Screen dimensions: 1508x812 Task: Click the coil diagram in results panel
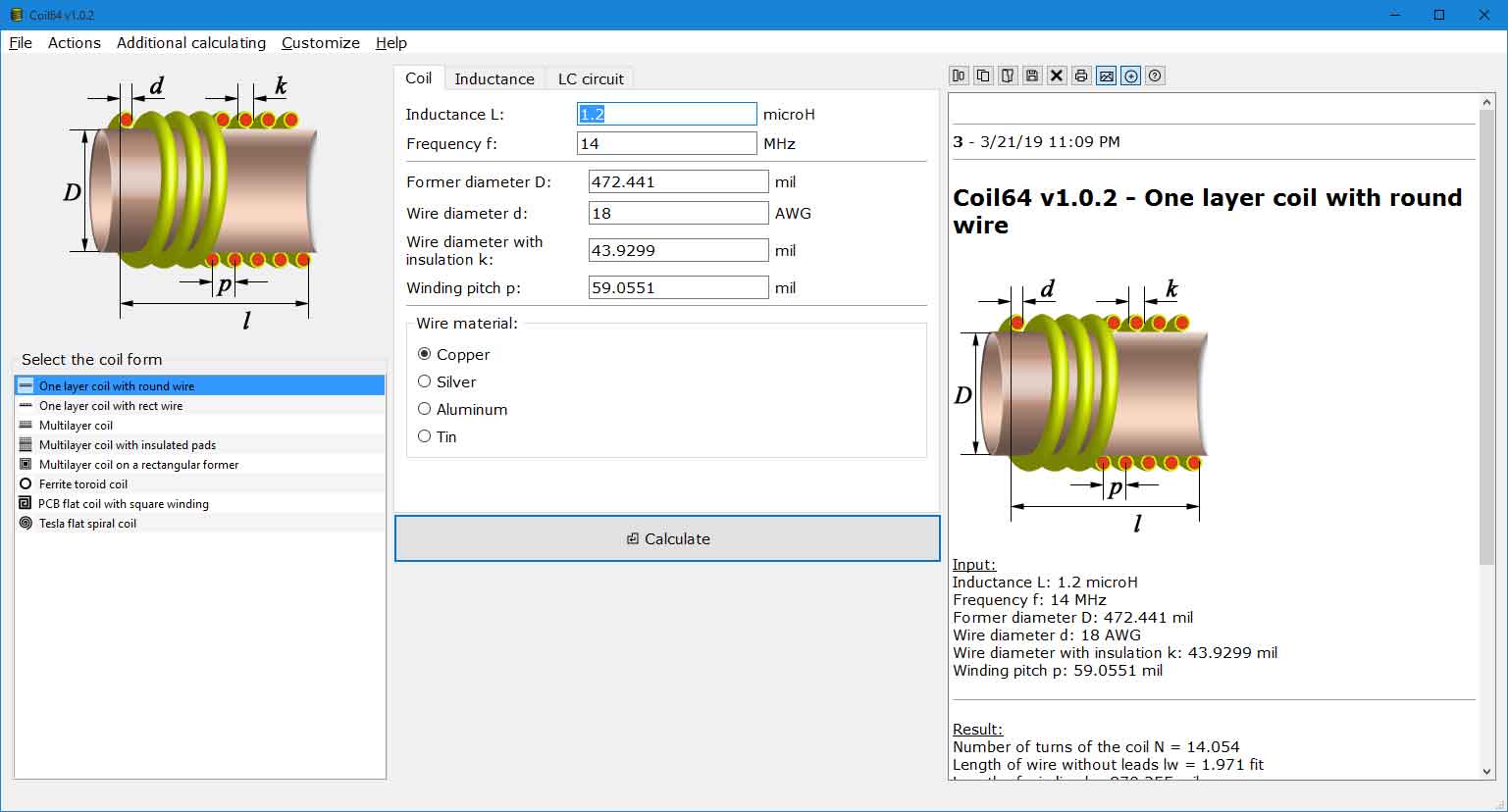(1081, 407)
